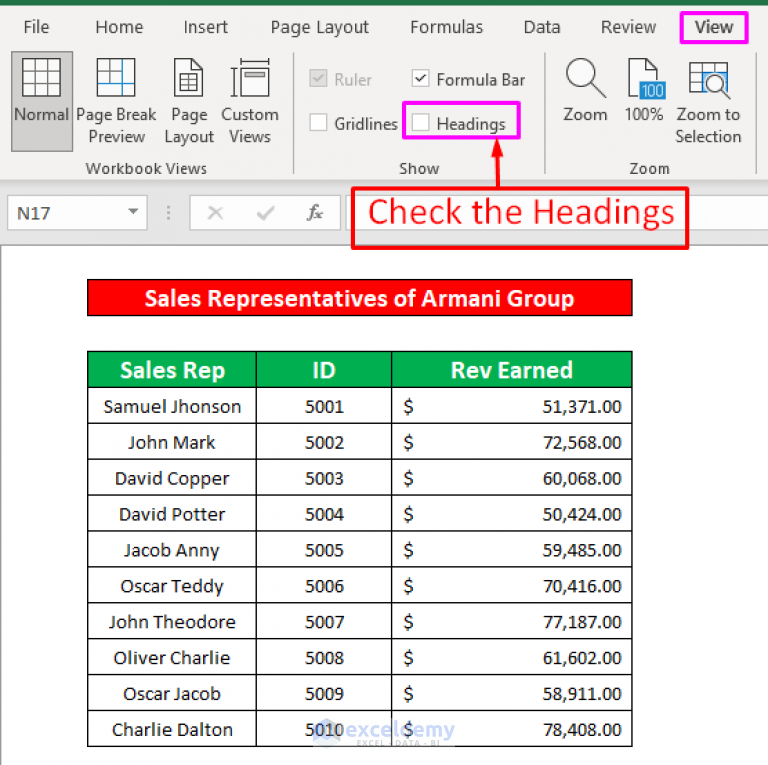
Task: Select cell Oscar Jacob
Action: click(x=172, y=693)
